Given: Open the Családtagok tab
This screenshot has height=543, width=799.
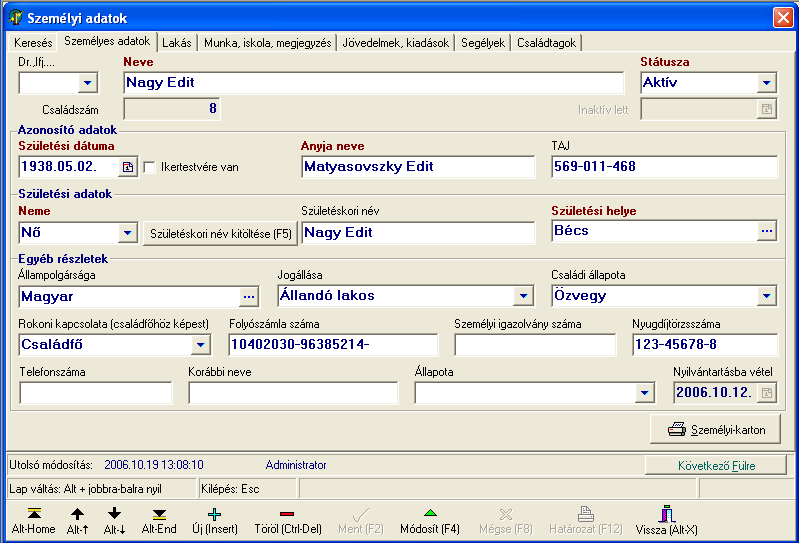Looking at the screenshot, I should pos(546,43).
